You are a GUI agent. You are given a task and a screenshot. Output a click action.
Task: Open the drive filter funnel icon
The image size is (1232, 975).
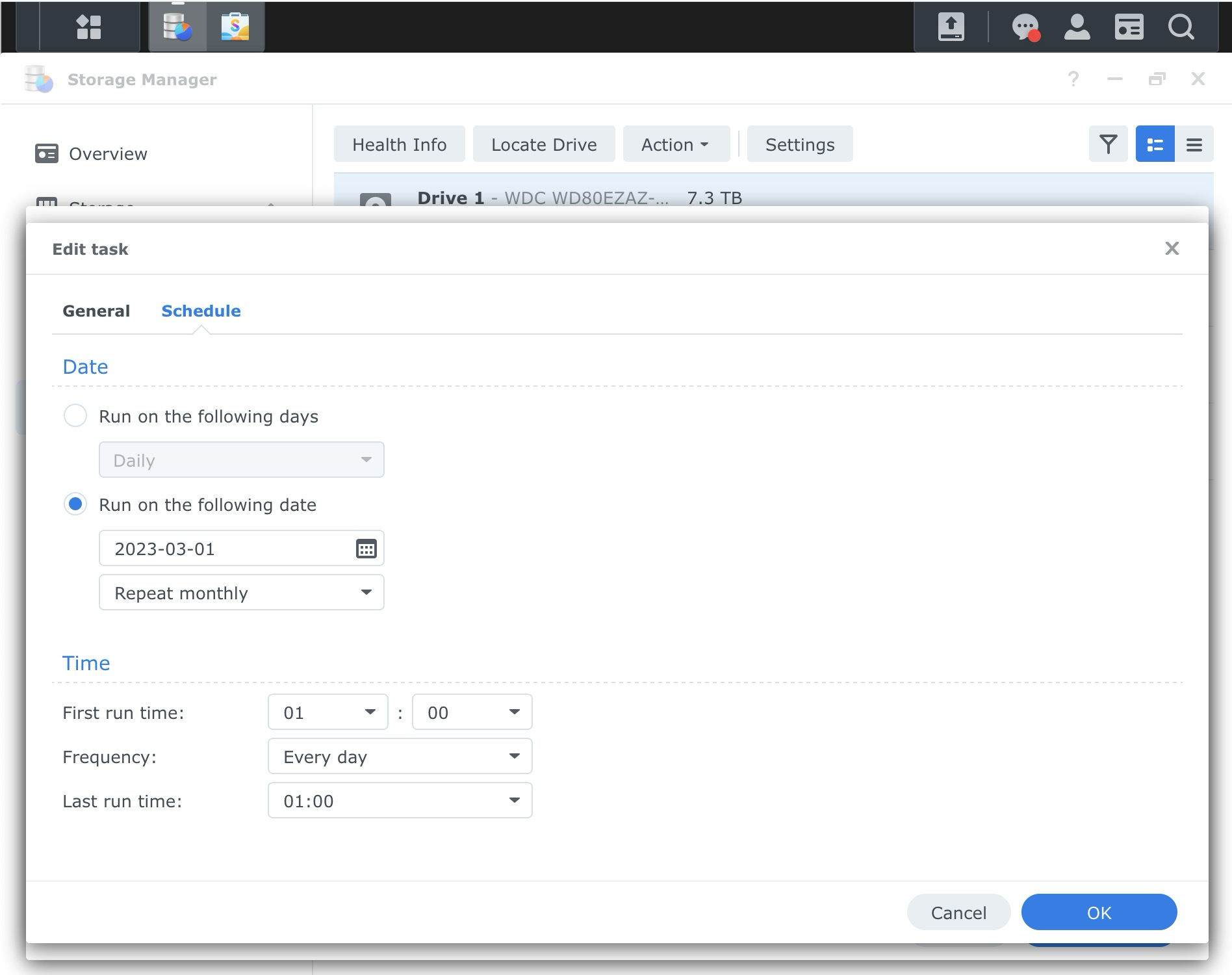click(x=1109, y=144)
